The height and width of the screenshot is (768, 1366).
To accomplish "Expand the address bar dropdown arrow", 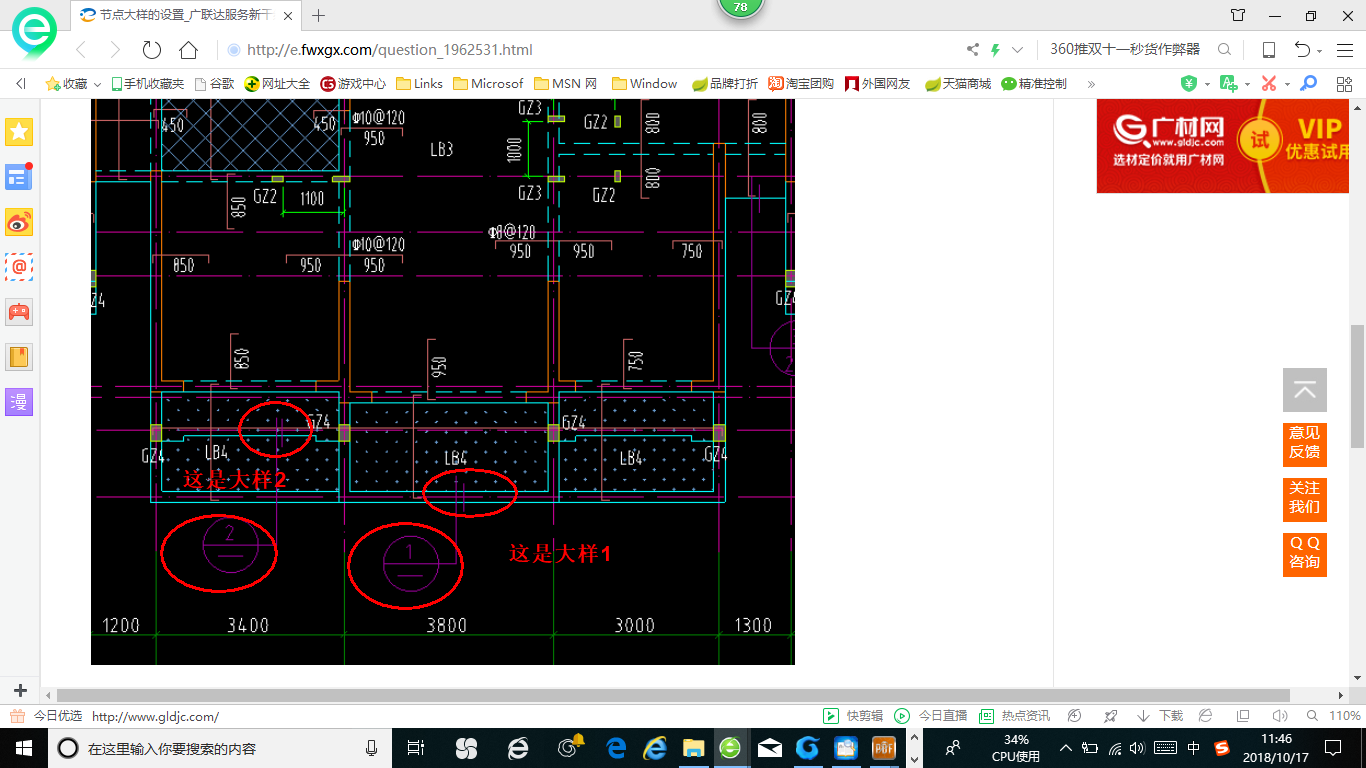I will 1018,50.
